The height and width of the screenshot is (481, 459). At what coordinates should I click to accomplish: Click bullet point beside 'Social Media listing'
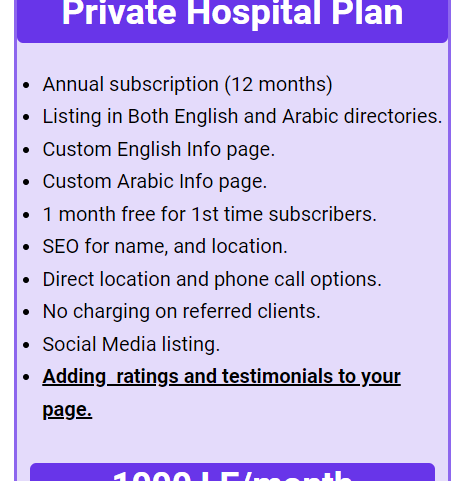click(26, 345)
